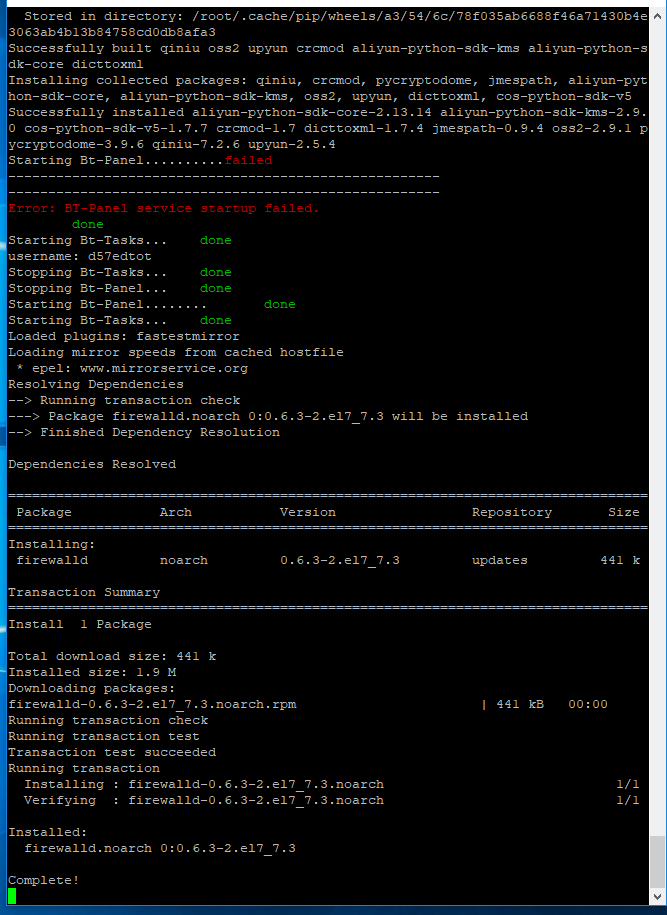Click 'firewalld.noarch 0:0.6.3-2.el7_7.3' under Installed:

pos(159,848)
